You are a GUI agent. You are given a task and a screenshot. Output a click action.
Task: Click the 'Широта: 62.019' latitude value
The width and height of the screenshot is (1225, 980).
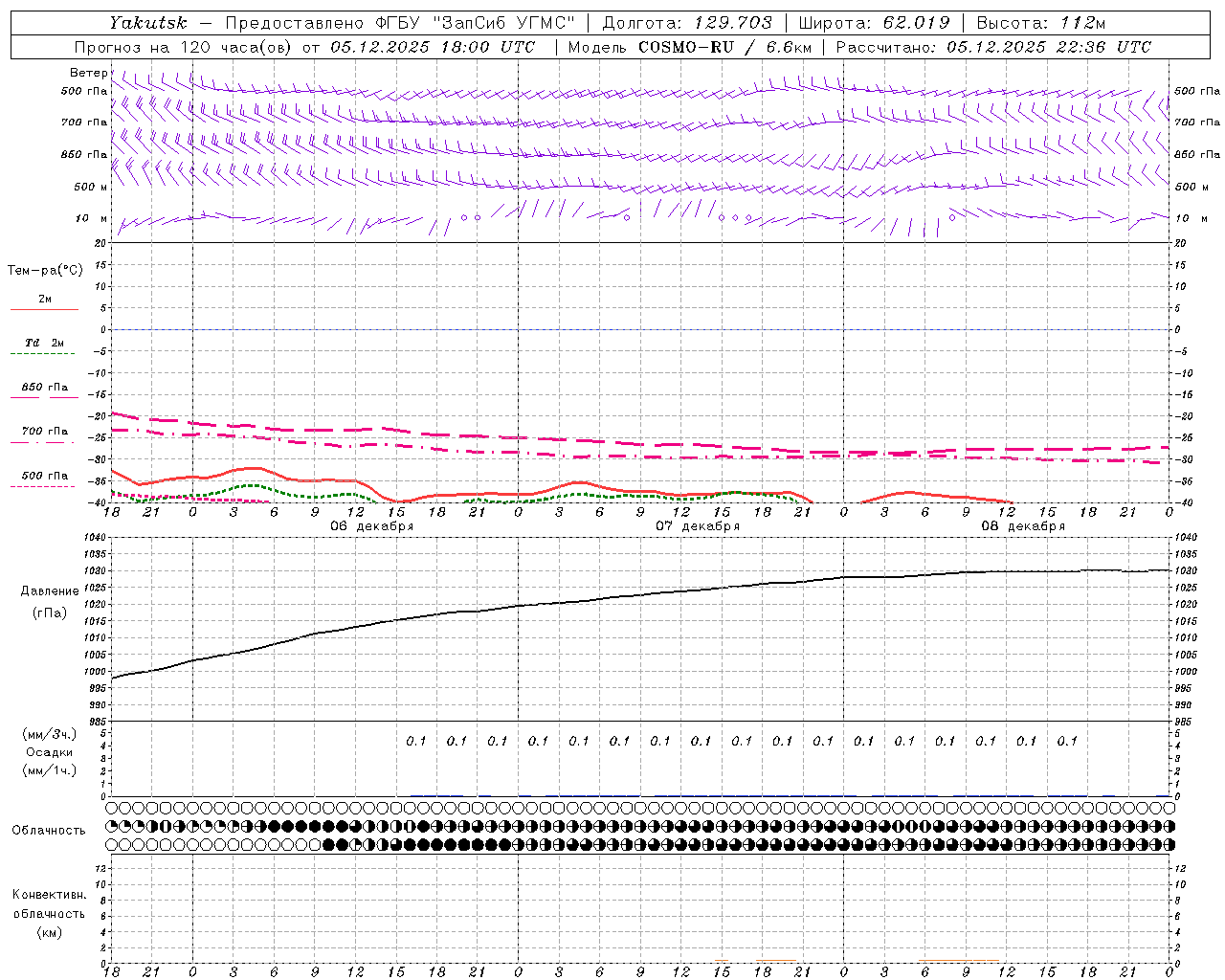[874, 23]
